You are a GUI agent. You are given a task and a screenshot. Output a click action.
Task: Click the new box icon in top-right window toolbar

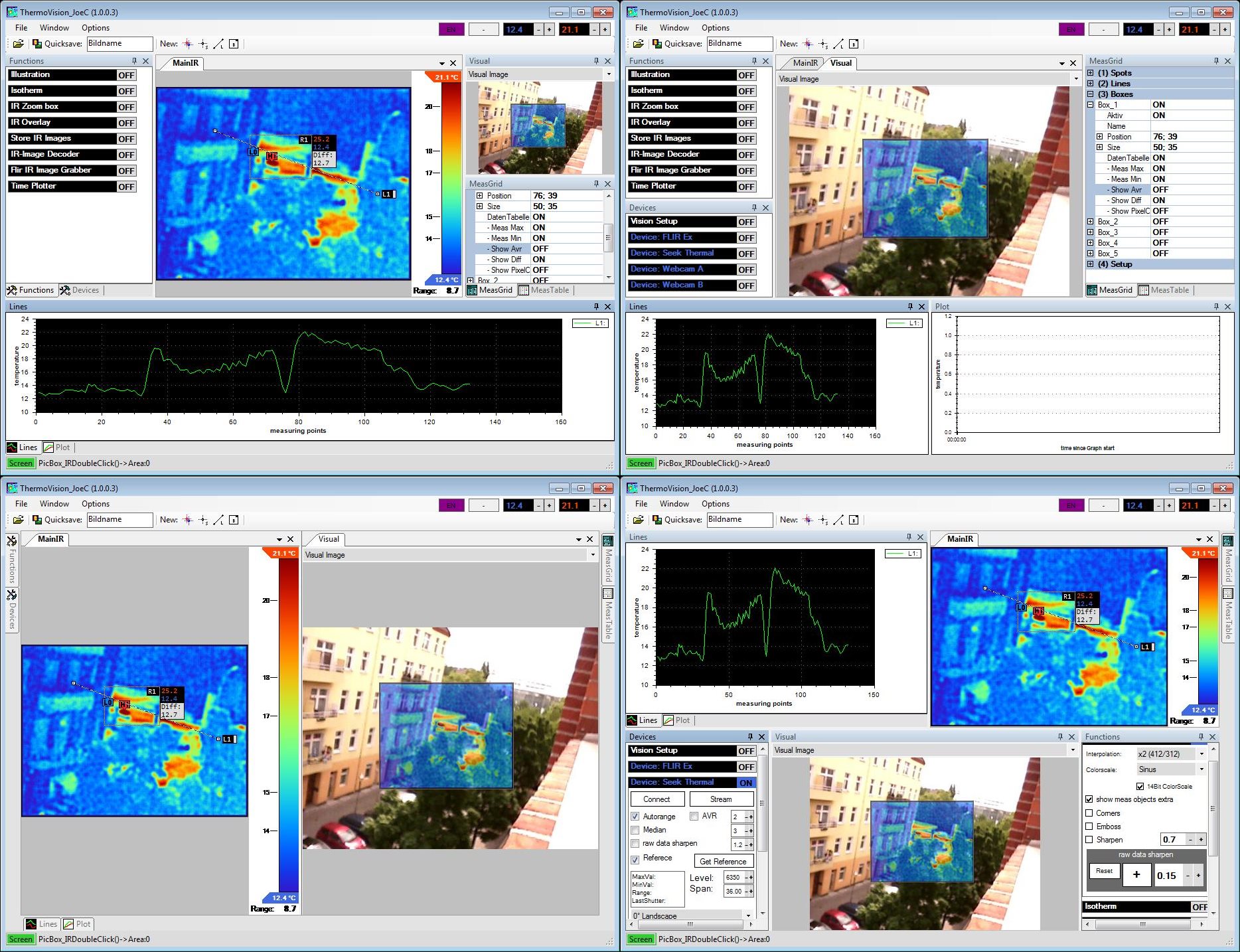coord(854,44)
